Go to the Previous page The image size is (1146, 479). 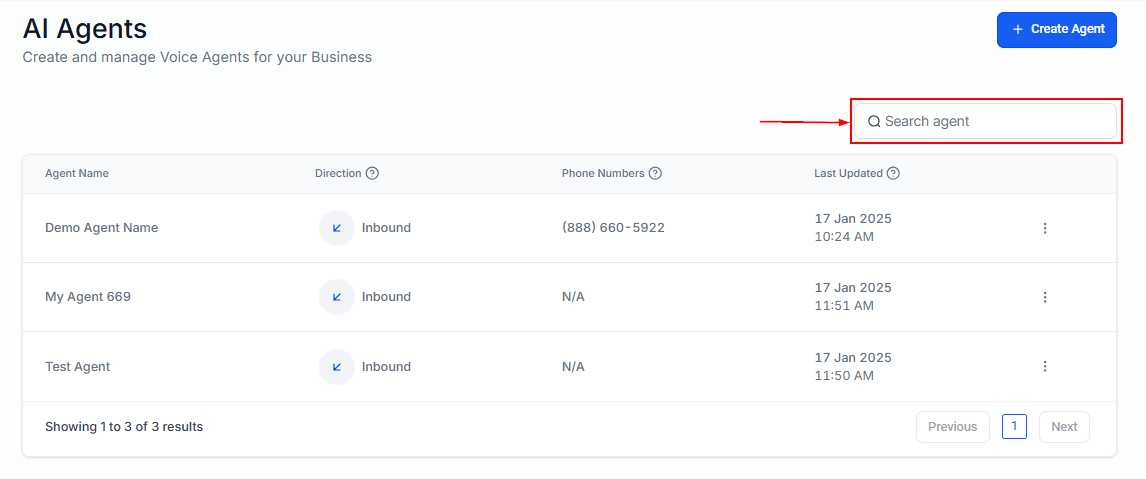(x=952, y=427)
